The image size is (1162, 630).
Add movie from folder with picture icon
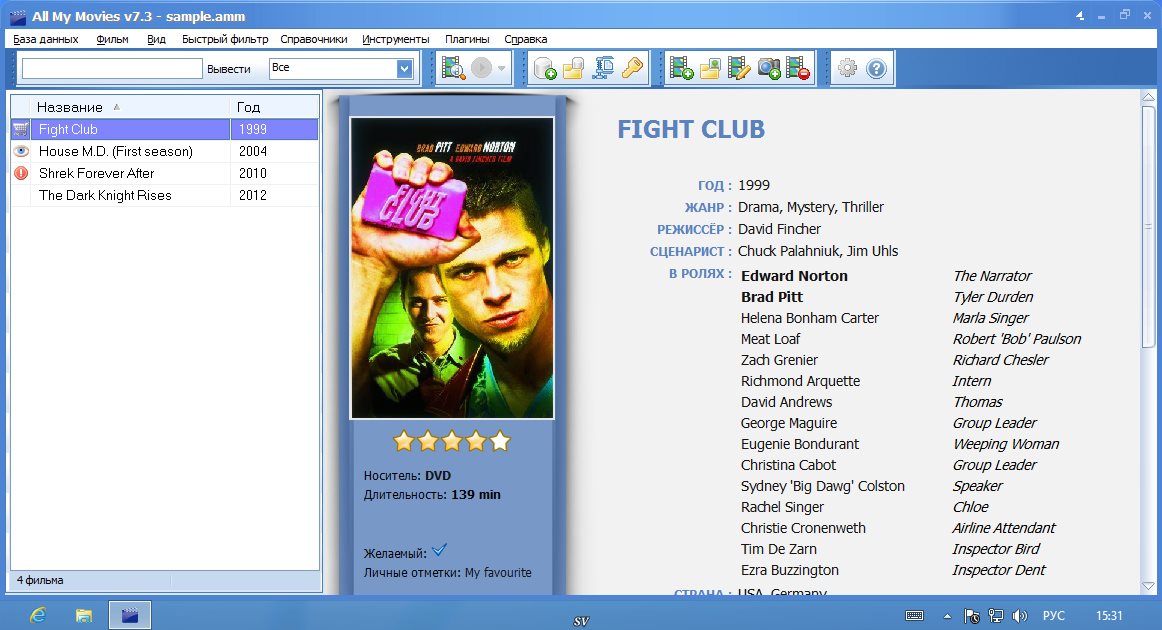click(710, 68)
